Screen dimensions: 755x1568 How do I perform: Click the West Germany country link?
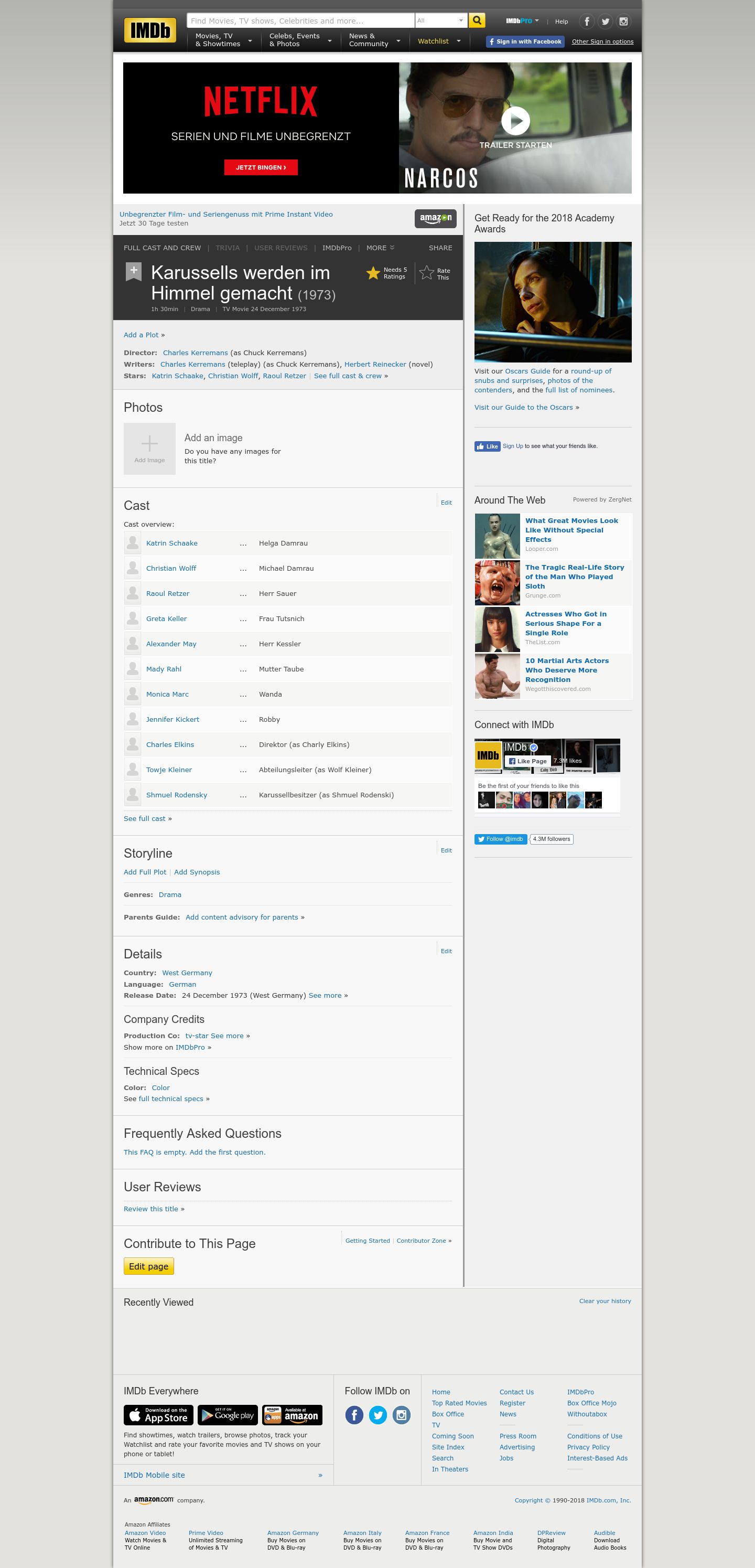coord(187,973)
